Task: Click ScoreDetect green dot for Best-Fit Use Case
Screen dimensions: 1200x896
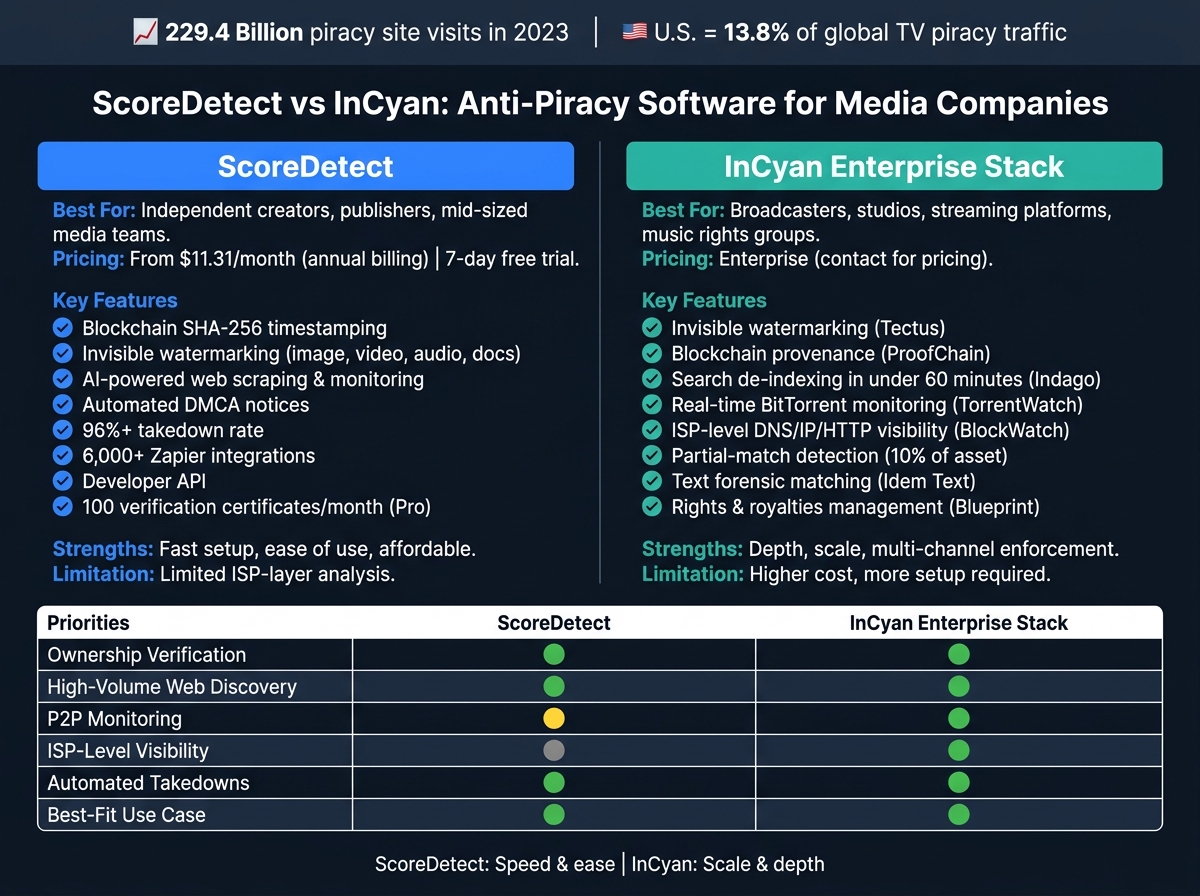Action: [554, 814]
